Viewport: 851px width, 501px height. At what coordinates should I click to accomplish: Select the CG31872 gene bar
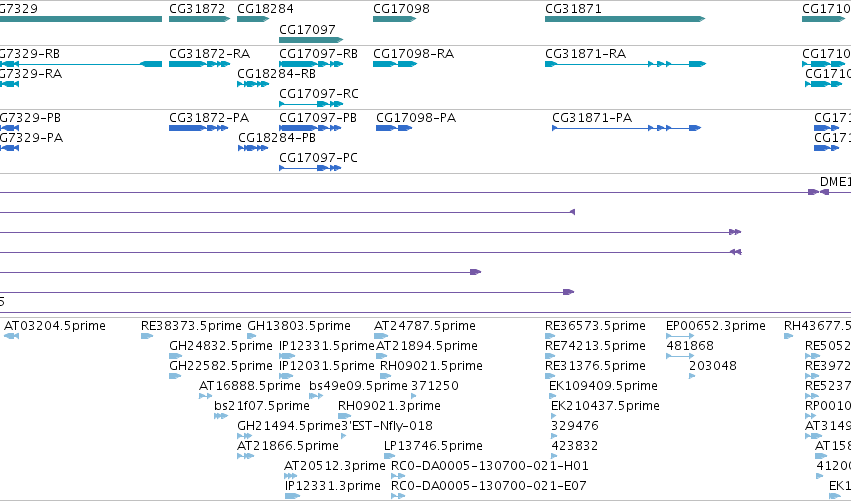[x=199, y=19]
